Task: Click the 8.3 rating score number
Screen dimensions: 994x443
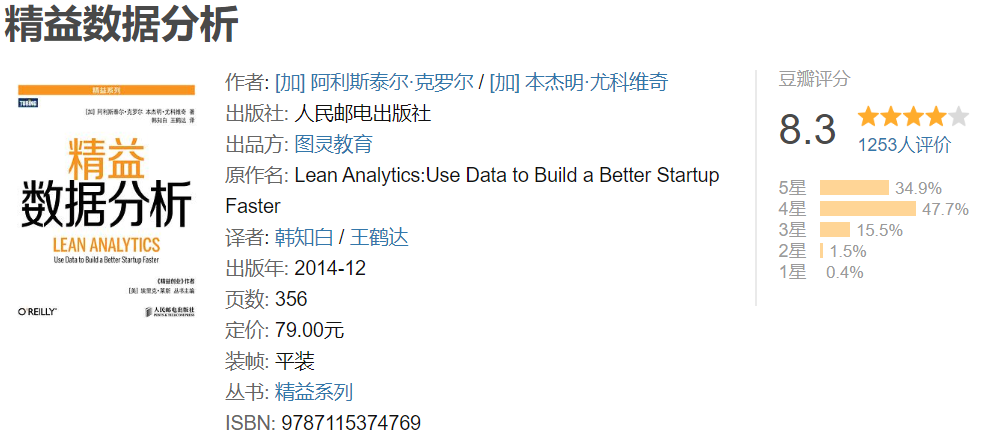Action: click(807, 131)
